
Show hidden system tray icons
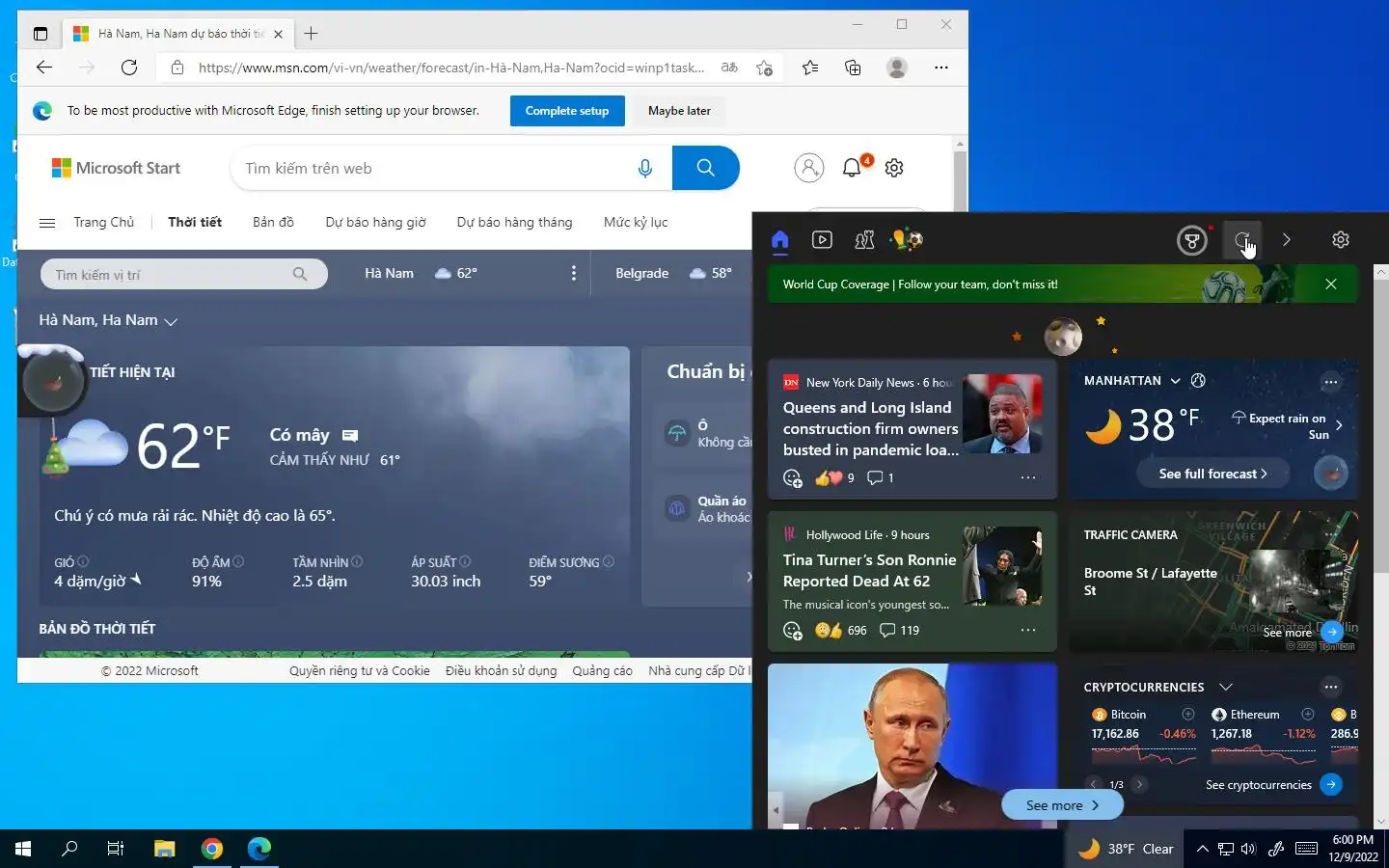coord(1202,849)
